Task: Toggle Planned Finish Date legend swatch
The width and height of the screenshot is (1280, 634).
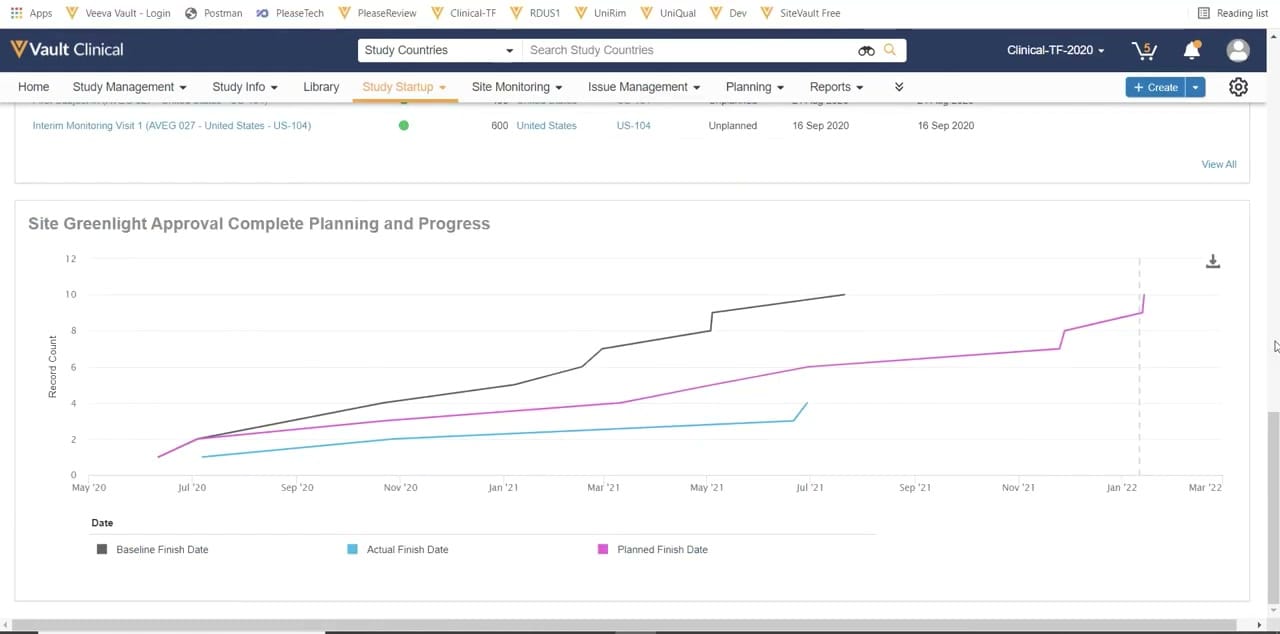Action: 603,550
